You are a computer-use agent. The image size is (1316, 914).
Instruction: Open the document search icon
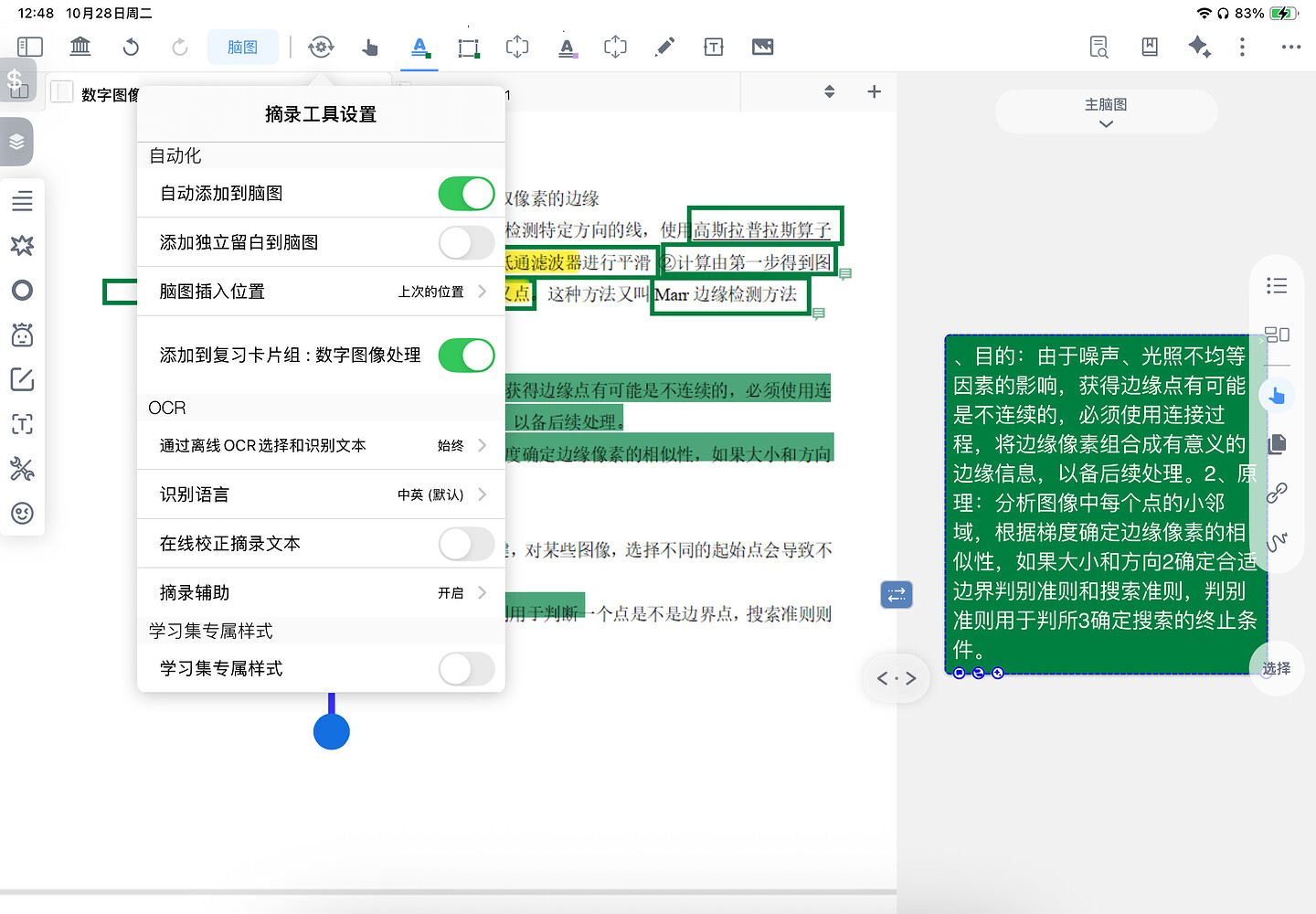click(1099, 47)
